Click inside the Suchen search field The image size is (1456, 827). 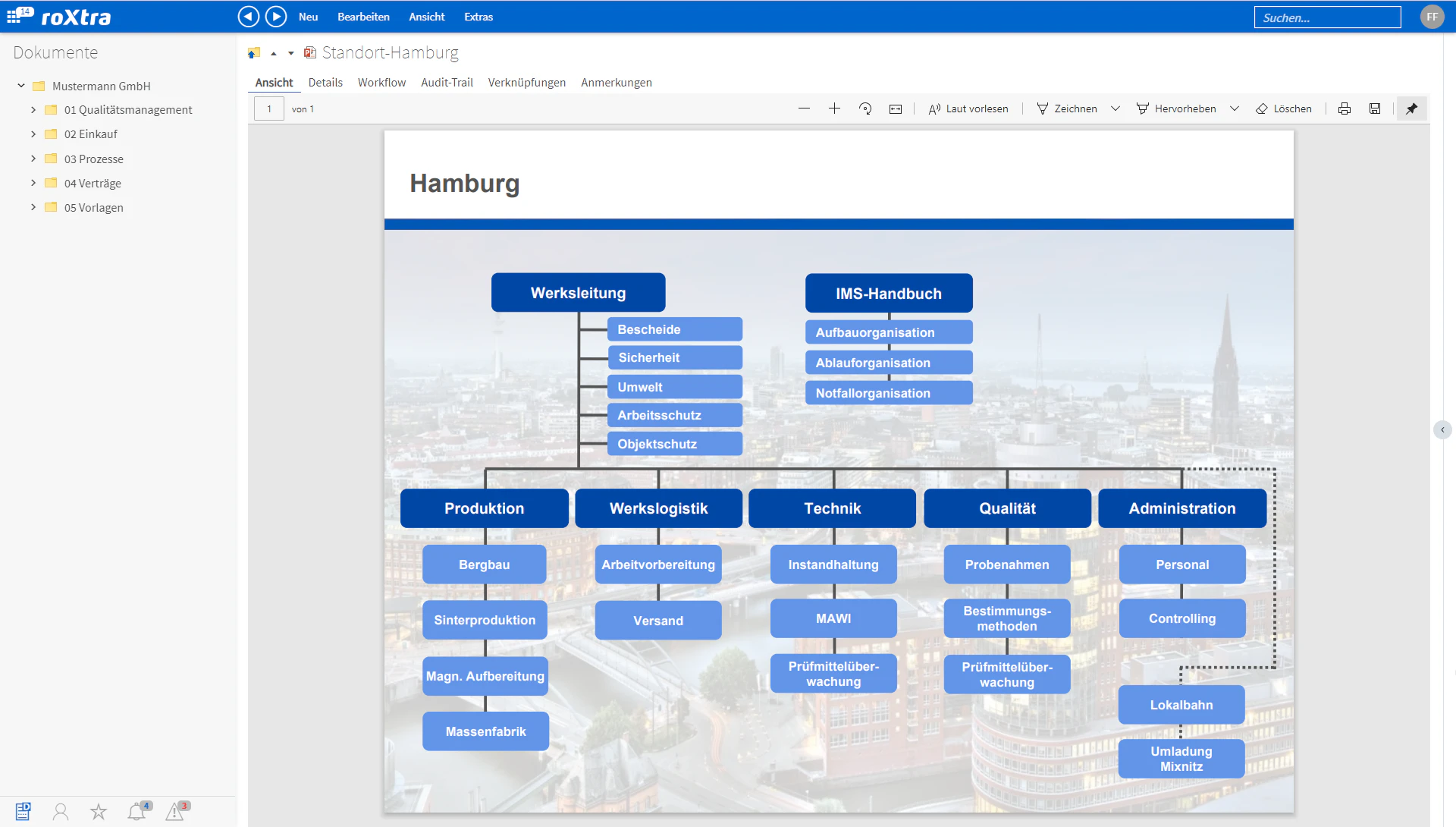1327,17
